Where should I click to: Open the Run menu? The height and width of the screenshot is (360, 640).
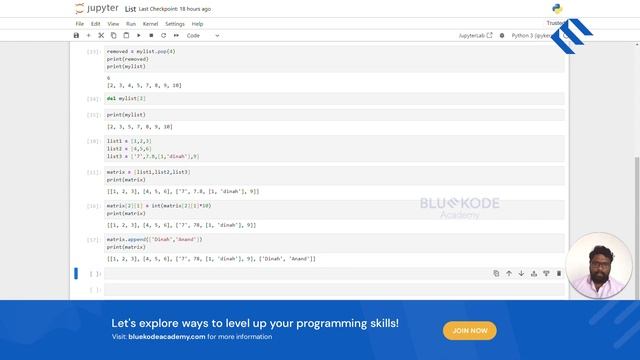tap(131, 24)
